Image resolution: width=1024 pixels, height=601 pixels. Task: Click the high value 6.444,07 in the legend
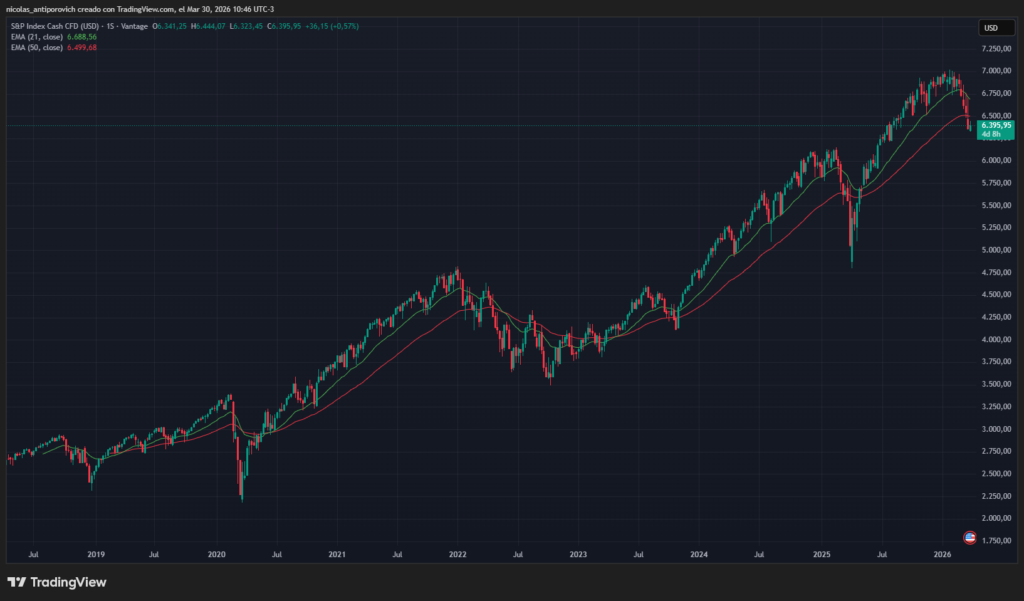(x=207, y=27)
